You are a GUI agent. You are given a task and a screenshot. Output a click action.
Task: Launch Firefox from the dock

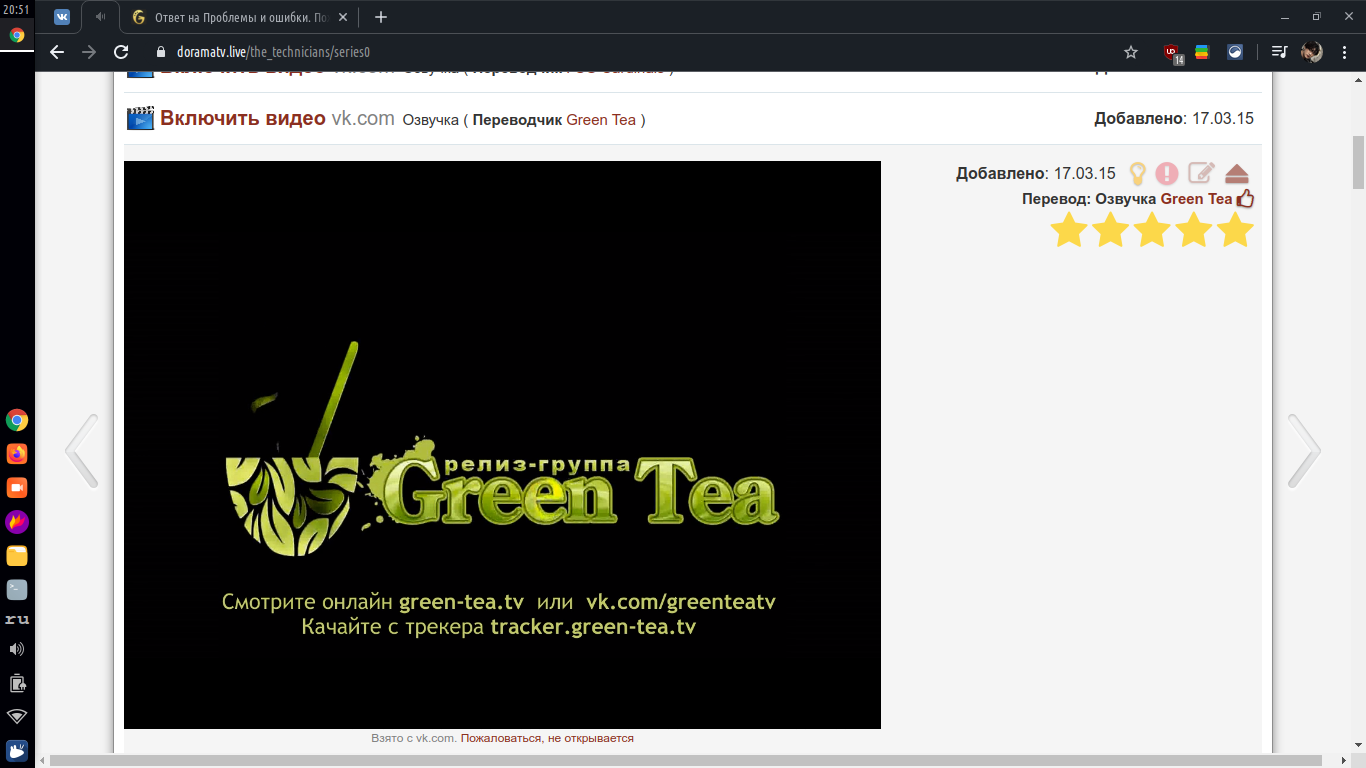click(17, 454)
